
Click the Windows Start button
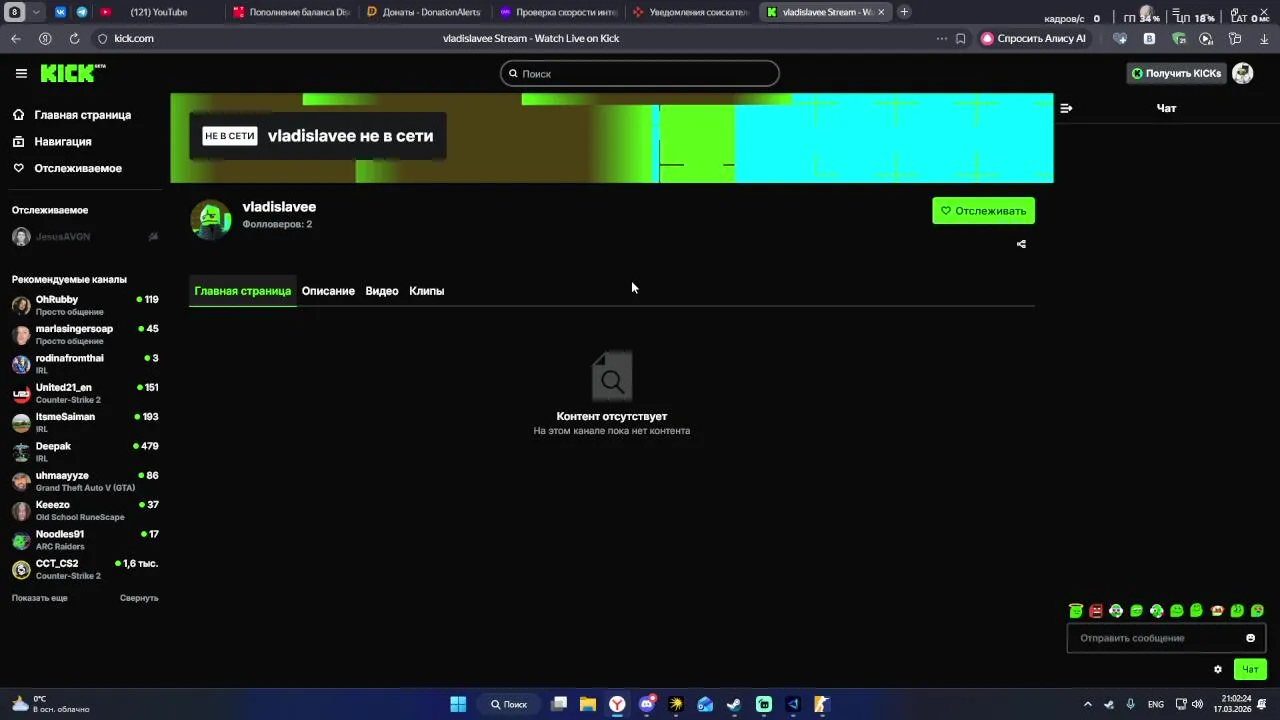(458, 704)
